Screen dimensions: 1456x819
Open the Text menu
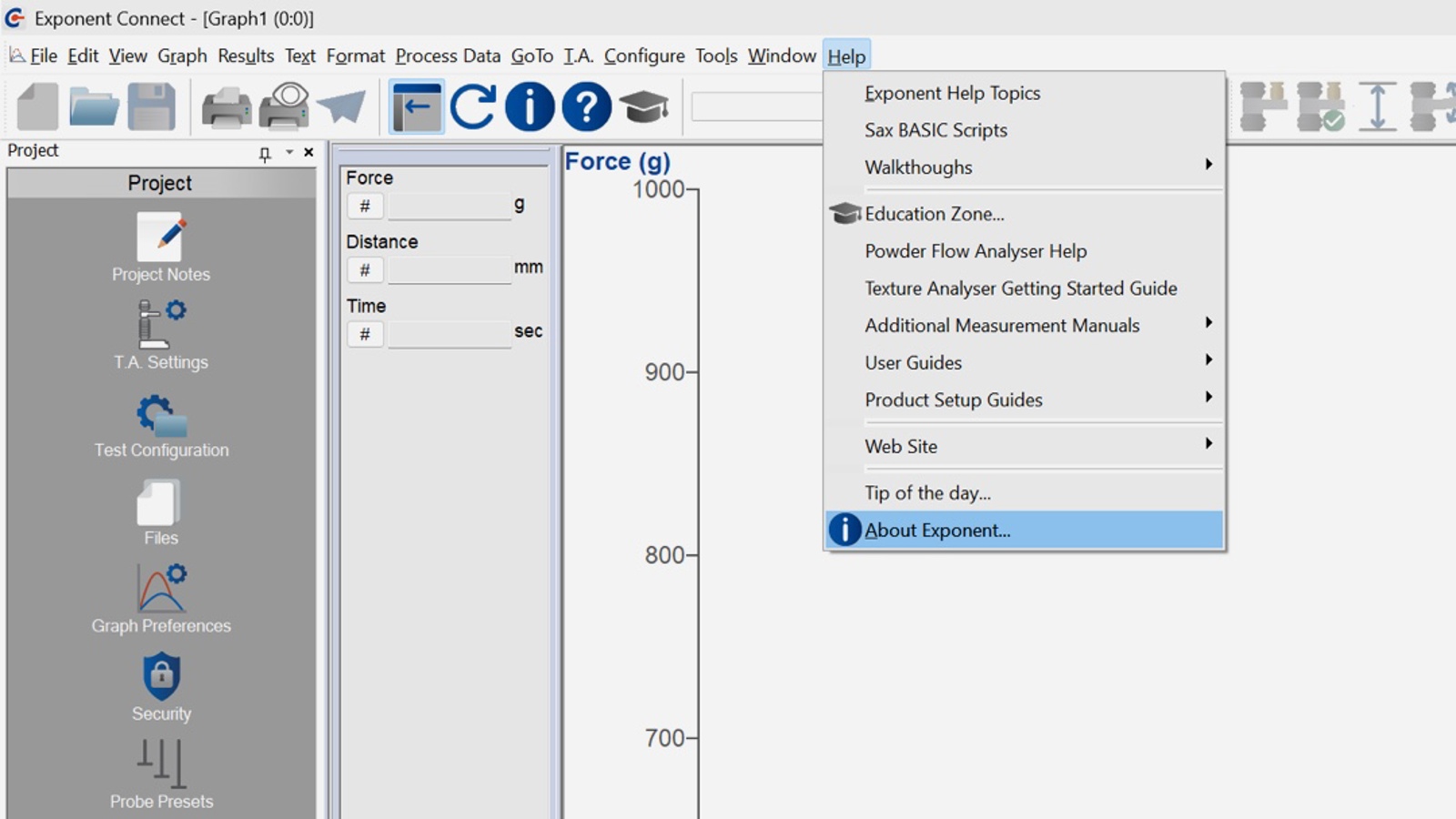pos(300,56)
